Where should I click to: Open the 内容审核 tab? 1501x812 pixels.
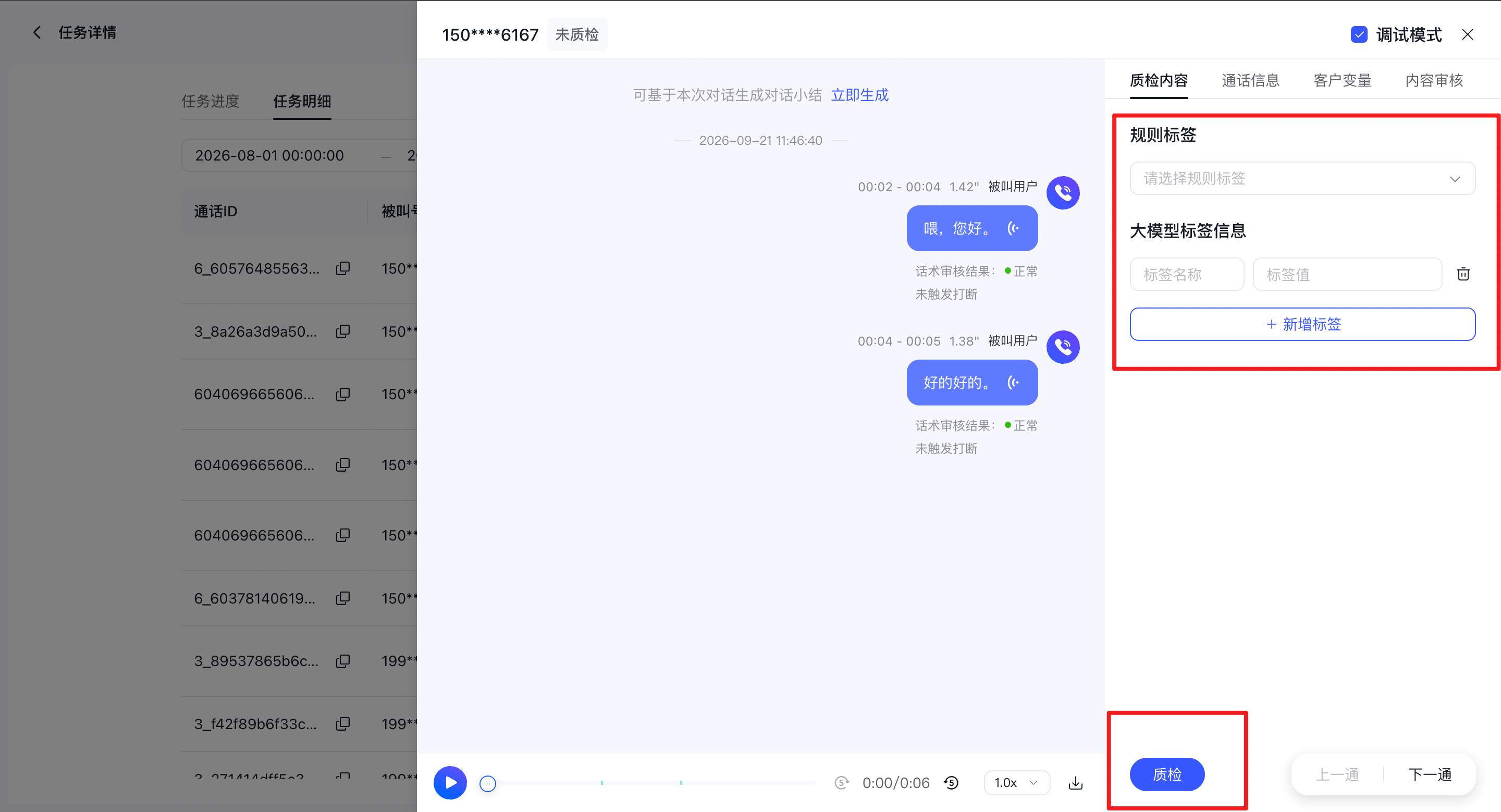point(1434,80)
